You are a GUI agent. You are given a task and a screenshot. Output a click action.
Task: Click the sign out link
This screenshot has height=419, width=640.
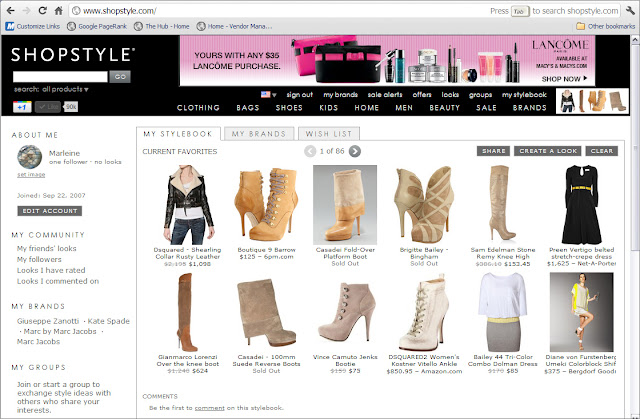coord(300,95)
